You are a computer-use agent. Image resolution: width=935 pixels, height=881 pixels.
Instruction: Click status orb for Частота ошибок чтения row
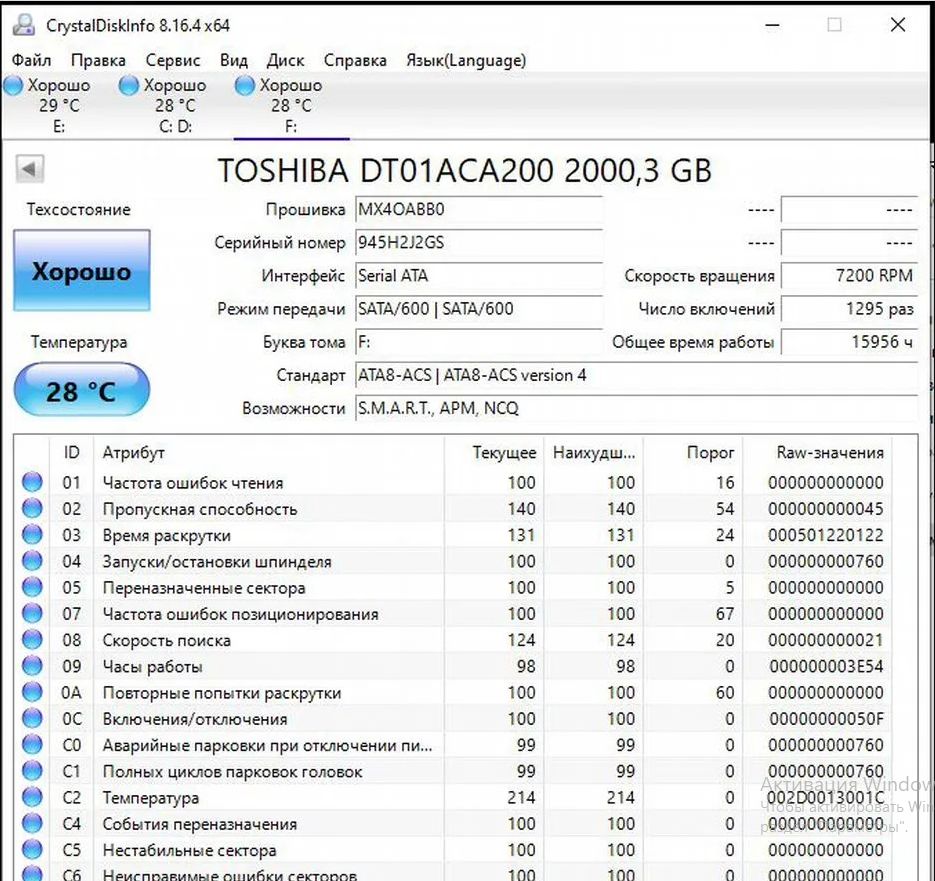coord(32,482)
